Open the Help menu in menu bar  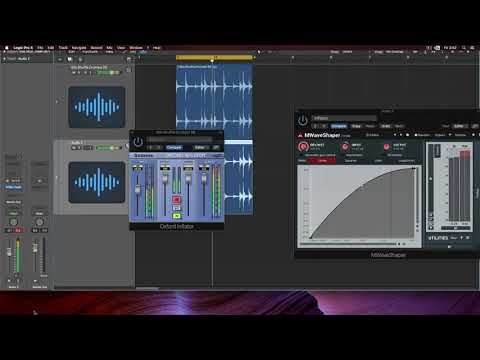pyautogui.click(x=157, y=48)
